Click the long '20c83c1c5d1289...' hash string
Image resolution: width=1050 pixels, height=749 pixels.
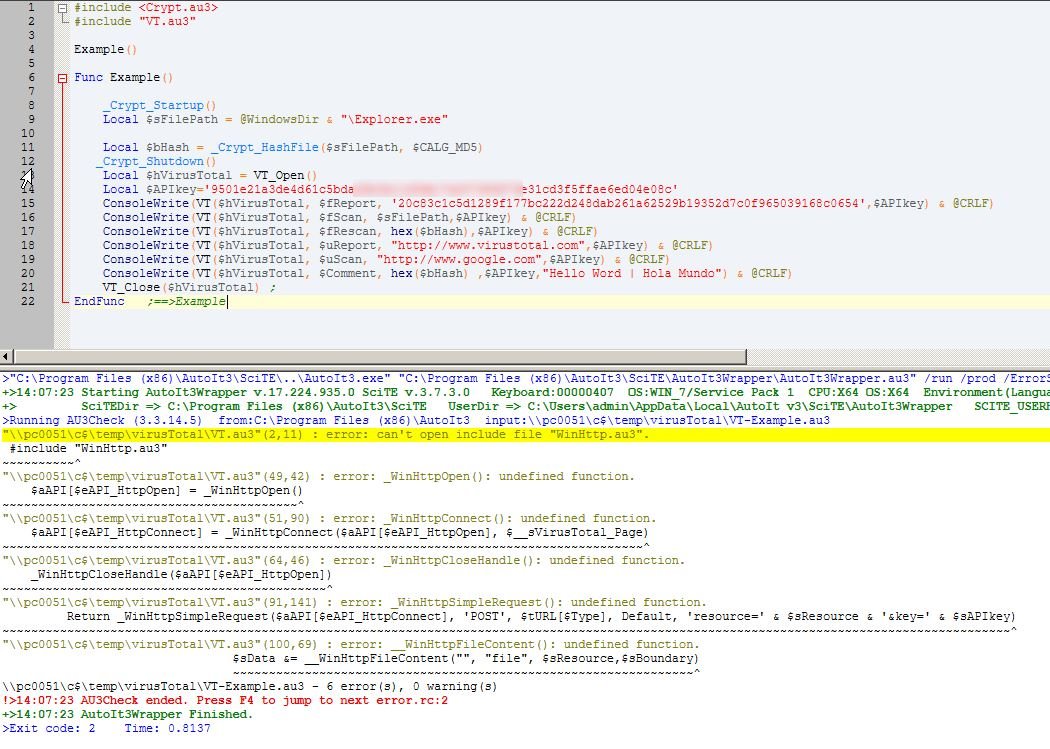629,203
